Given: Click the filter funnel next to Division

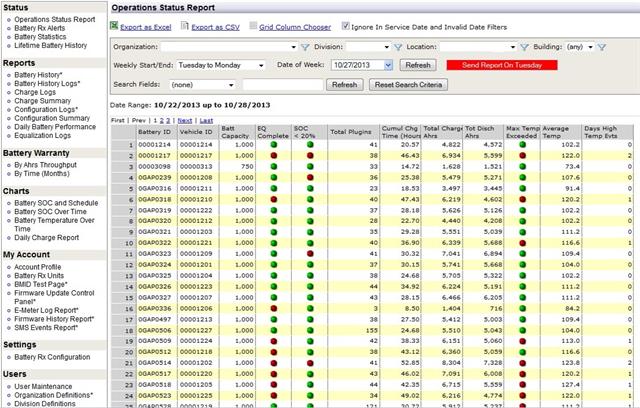Looking at the screenshot, I should [396, 47].
